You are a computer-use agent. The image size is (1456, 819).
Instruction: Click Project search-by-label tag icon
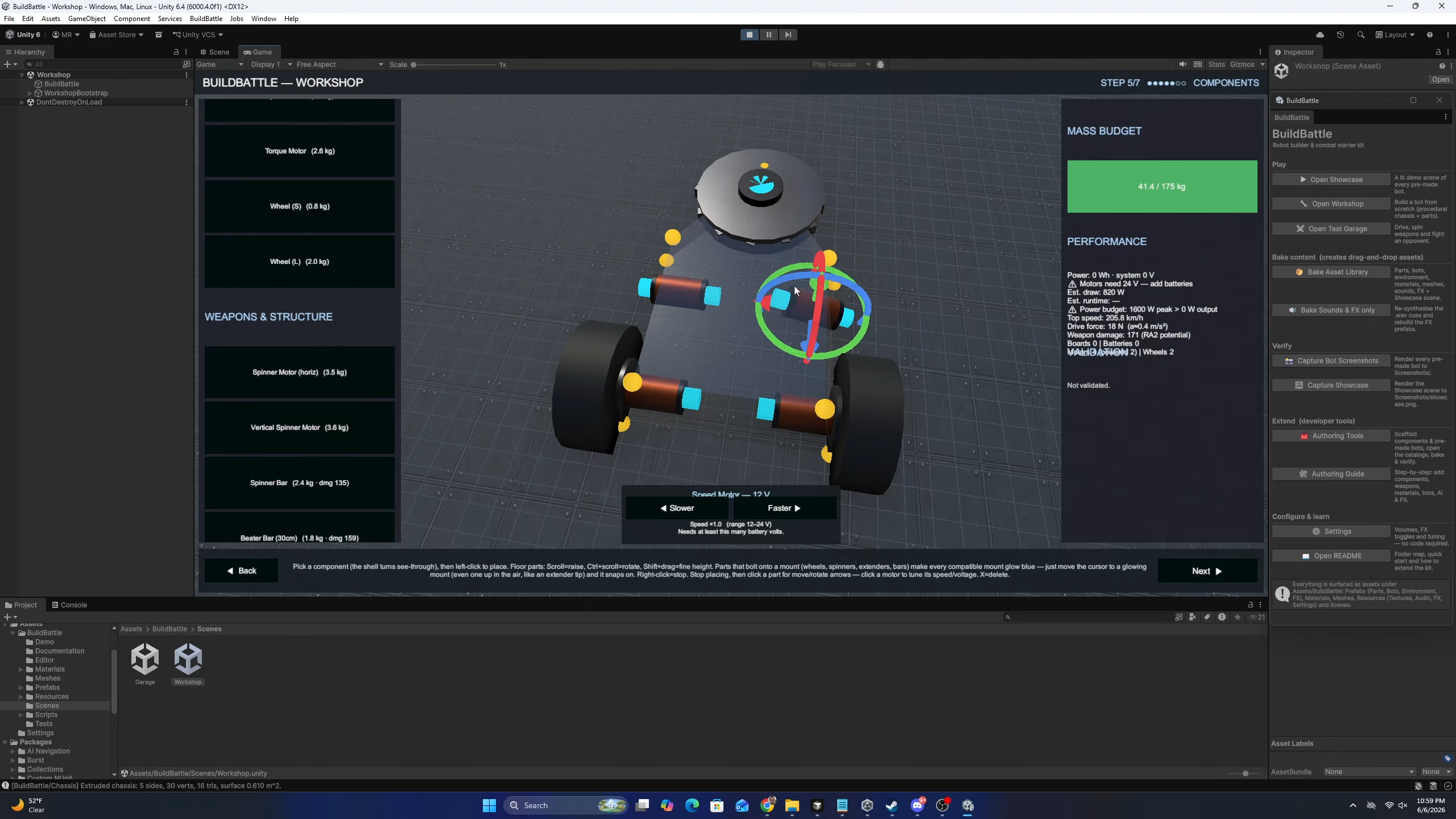click(1207, 617)
